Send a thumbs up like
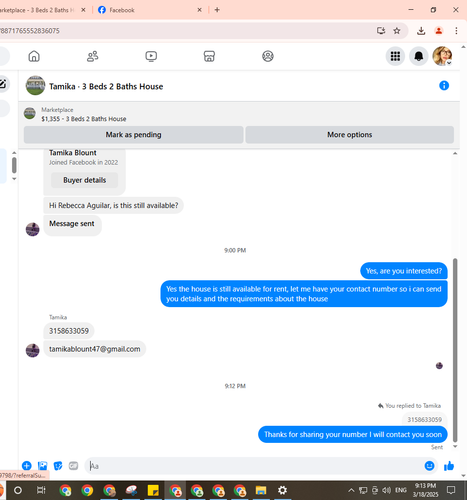This screenshot has height=500, width=467. (449, 466)
